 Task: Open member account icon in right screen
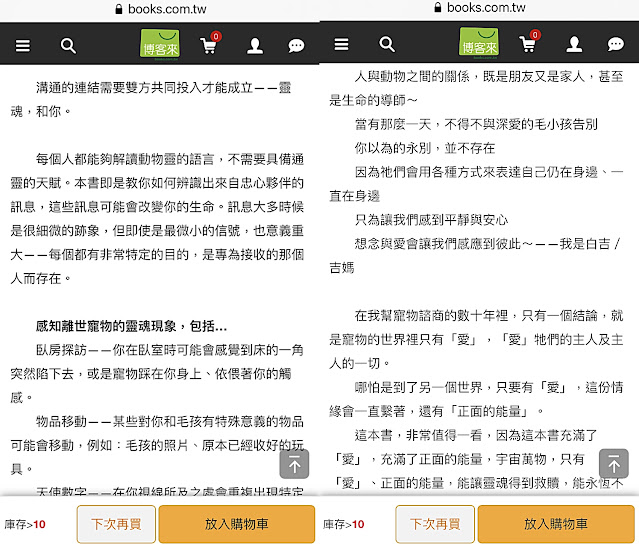(574, 44)
